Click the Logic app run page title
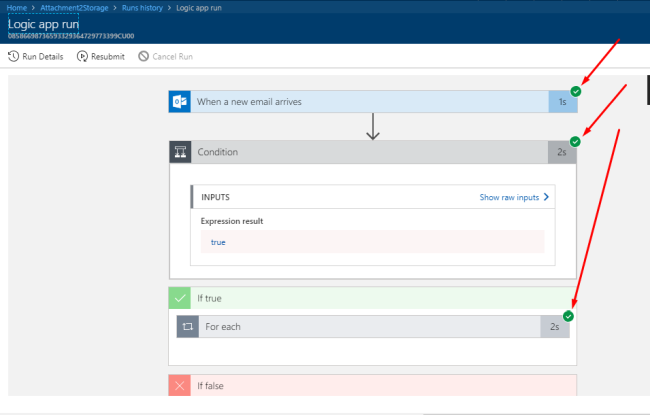Image resolution: width=650 pixels, height=415 pixels. tap(44, 24)
